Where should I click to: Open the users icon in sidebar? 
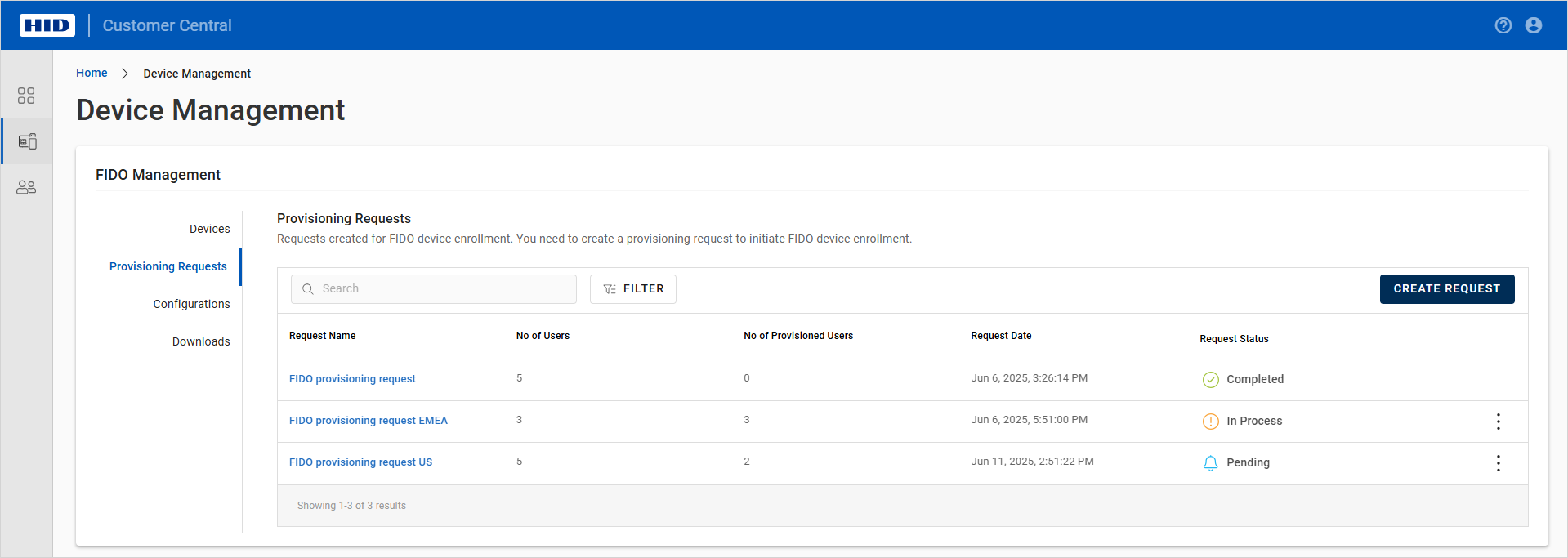26,187
